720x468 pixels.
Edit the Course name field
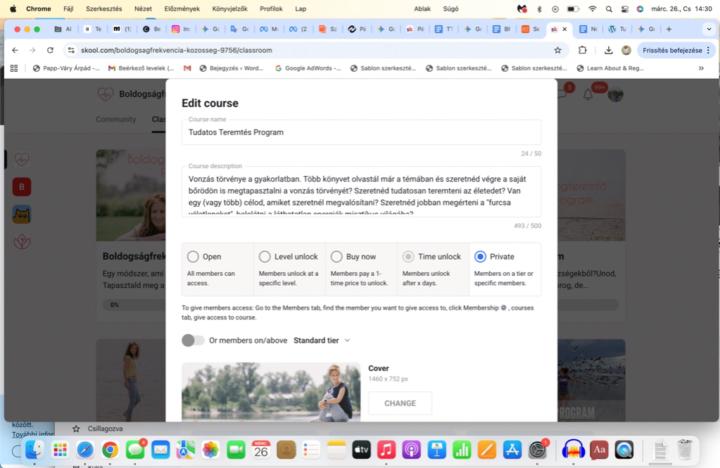tap(361, 132)
